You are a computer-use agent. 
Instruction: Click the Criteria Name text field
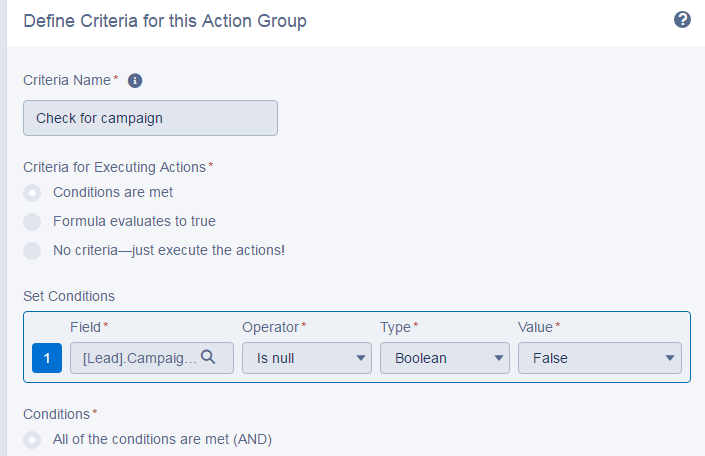[150, 118]
